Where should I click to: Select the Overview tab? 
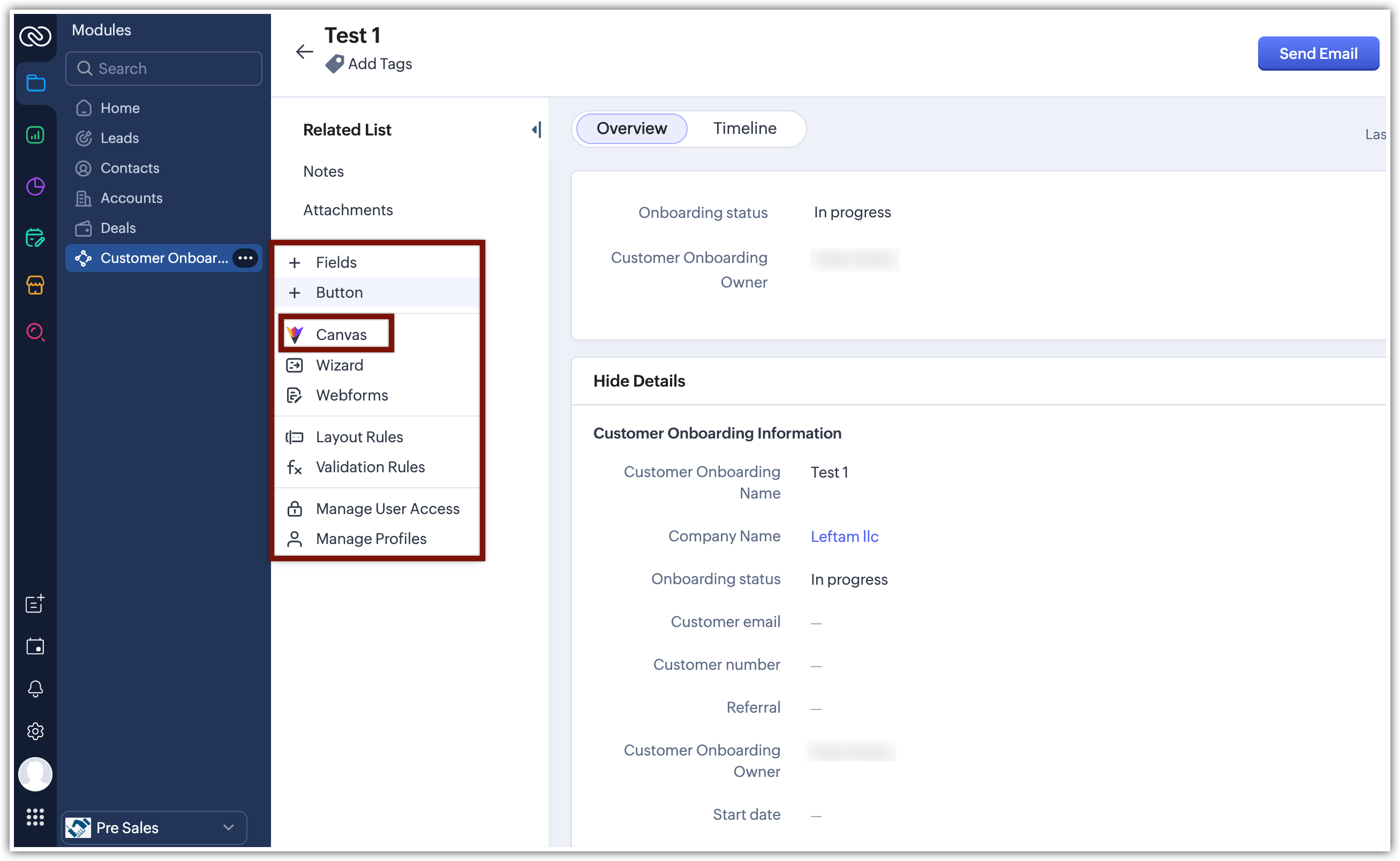[x=631, y=129]
